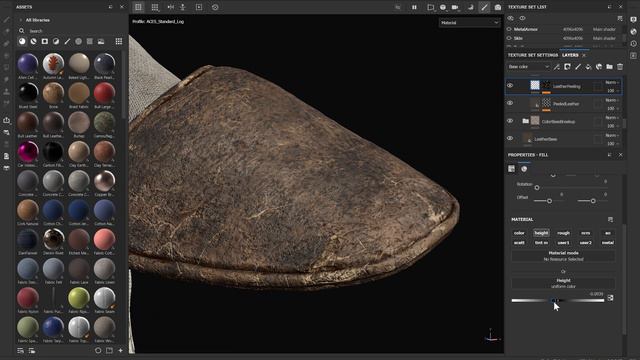Click the Rotation slider handle
The width and height of the screenshot is (640, 360).
coord(537,188)
